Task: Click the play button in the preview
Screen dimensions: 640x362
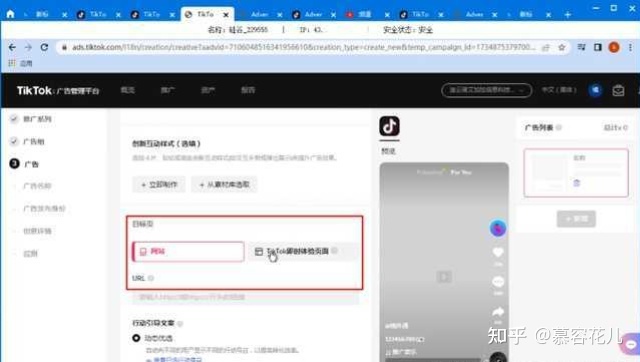Action: pyautogui.click(x=444, y=277)
